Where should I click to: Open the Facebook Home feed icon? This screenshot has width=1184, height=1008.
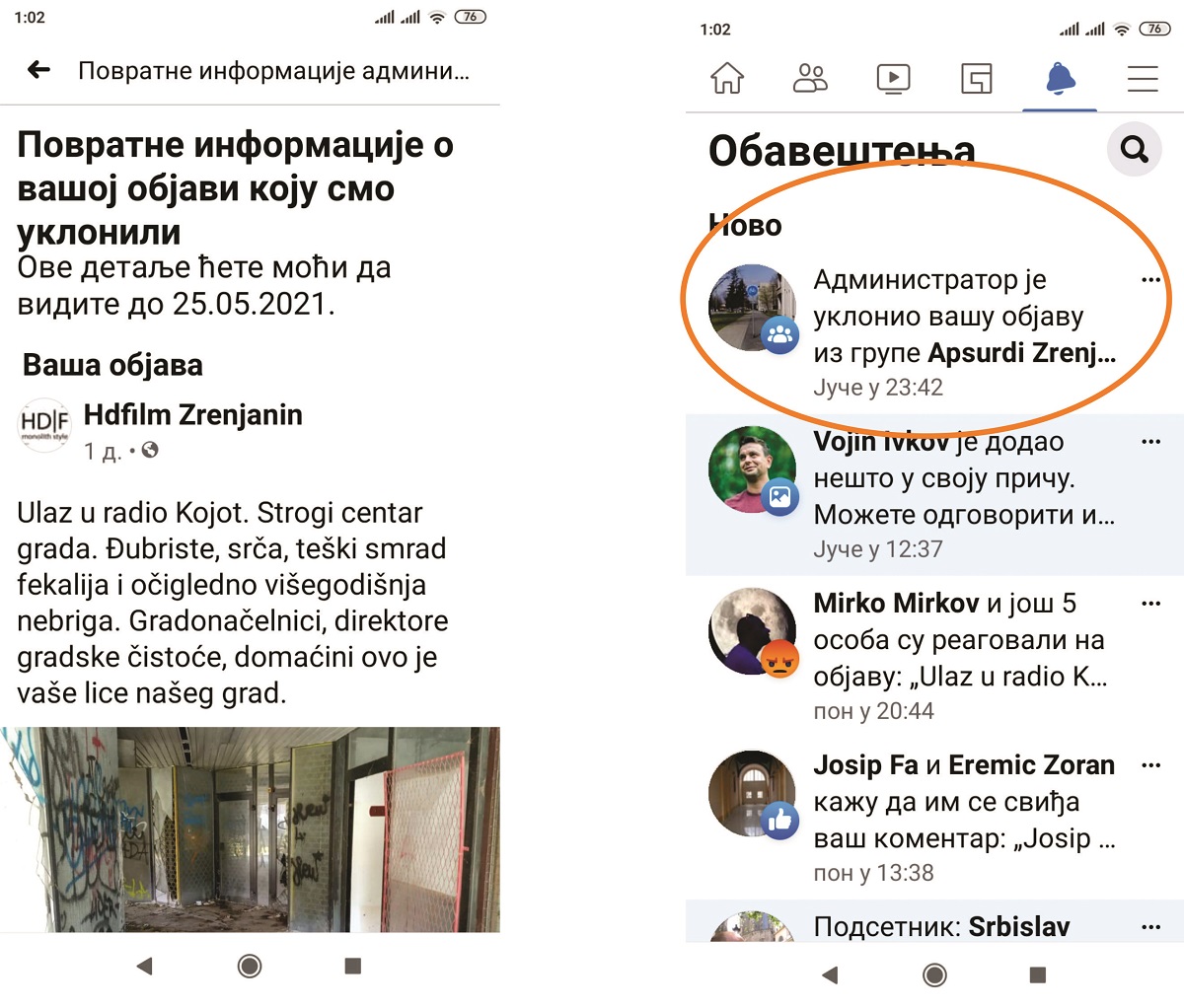pos(727,78)
